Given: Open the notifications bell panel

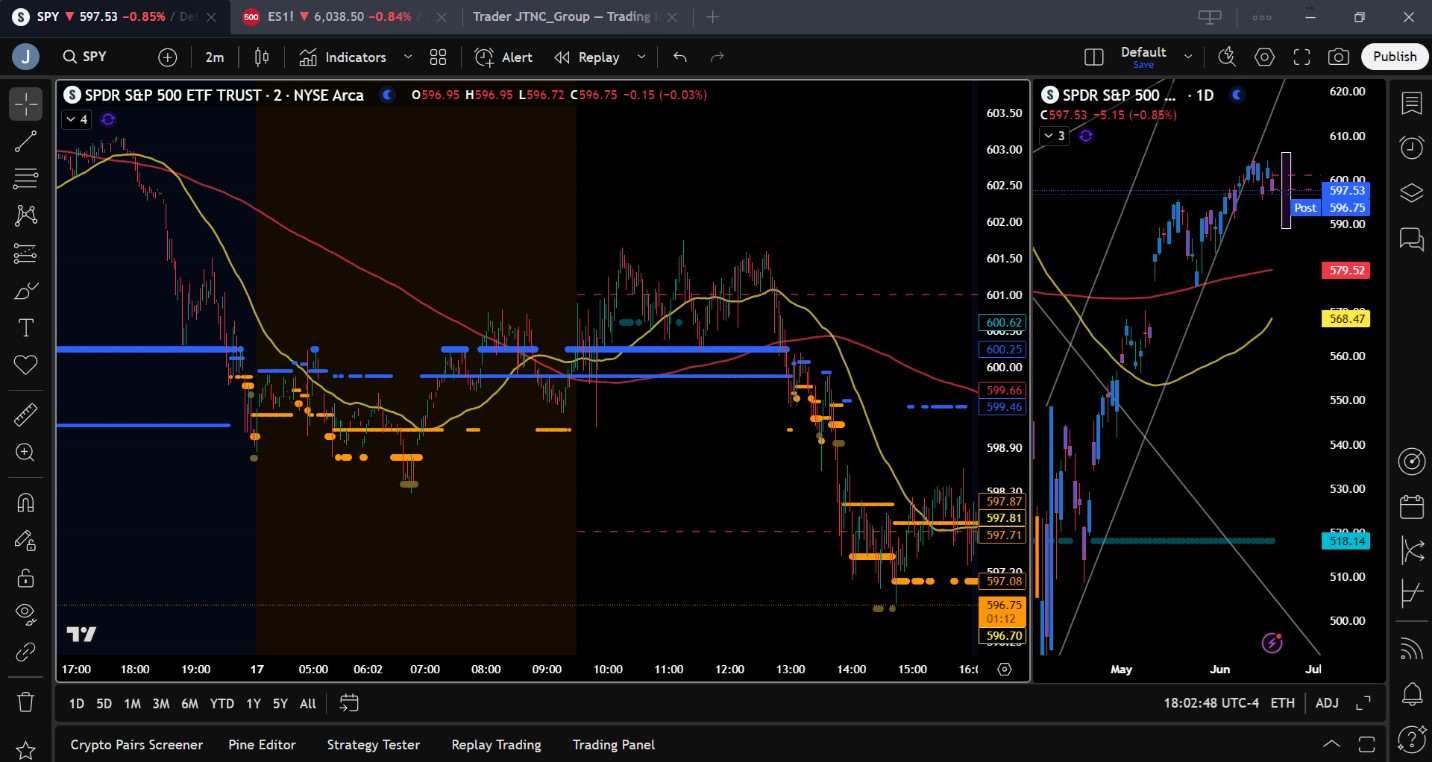Looking at the screenshot, I should (x=1412, y=694).
